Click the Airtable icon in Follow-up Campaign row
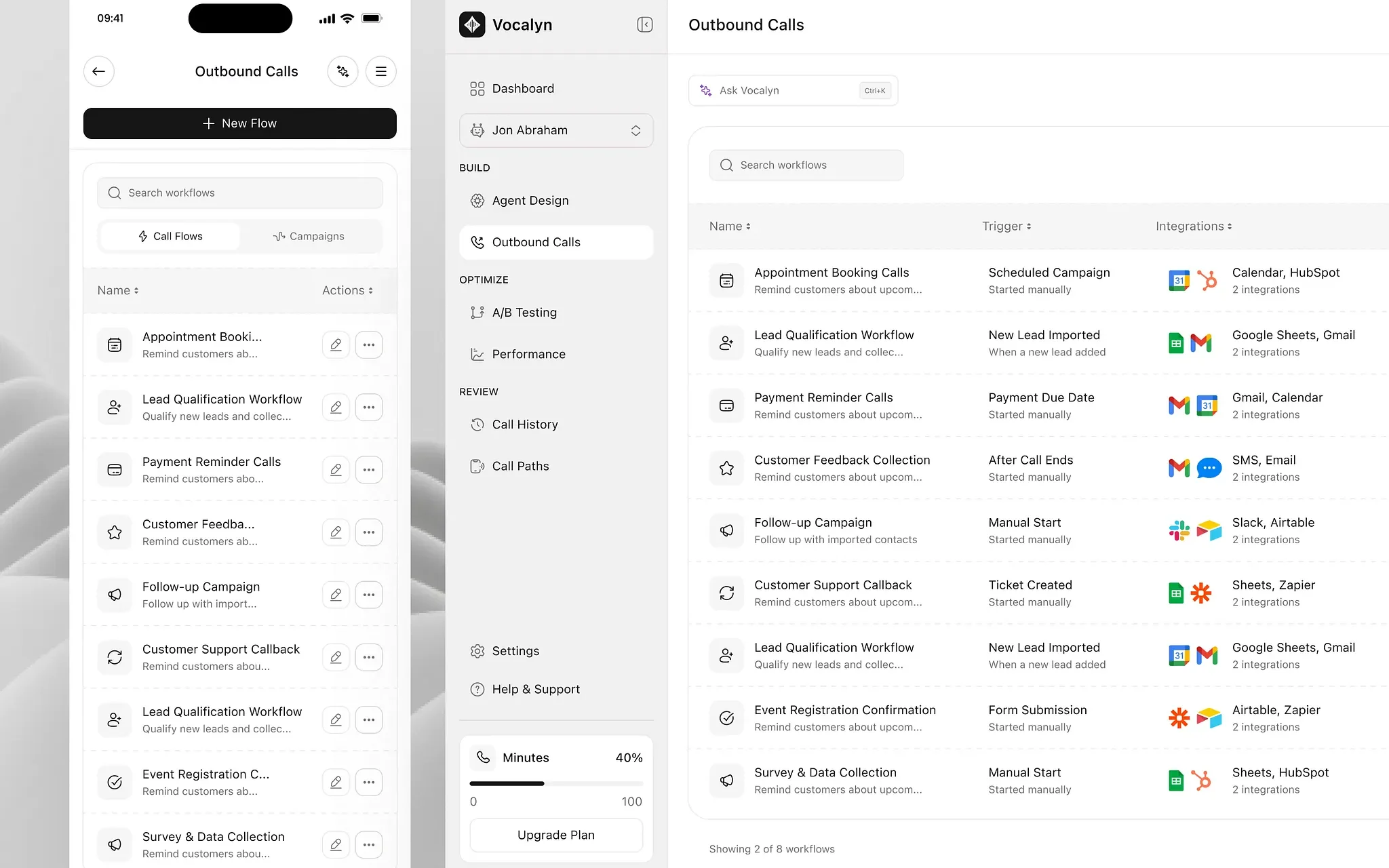 coord(1209,530)
